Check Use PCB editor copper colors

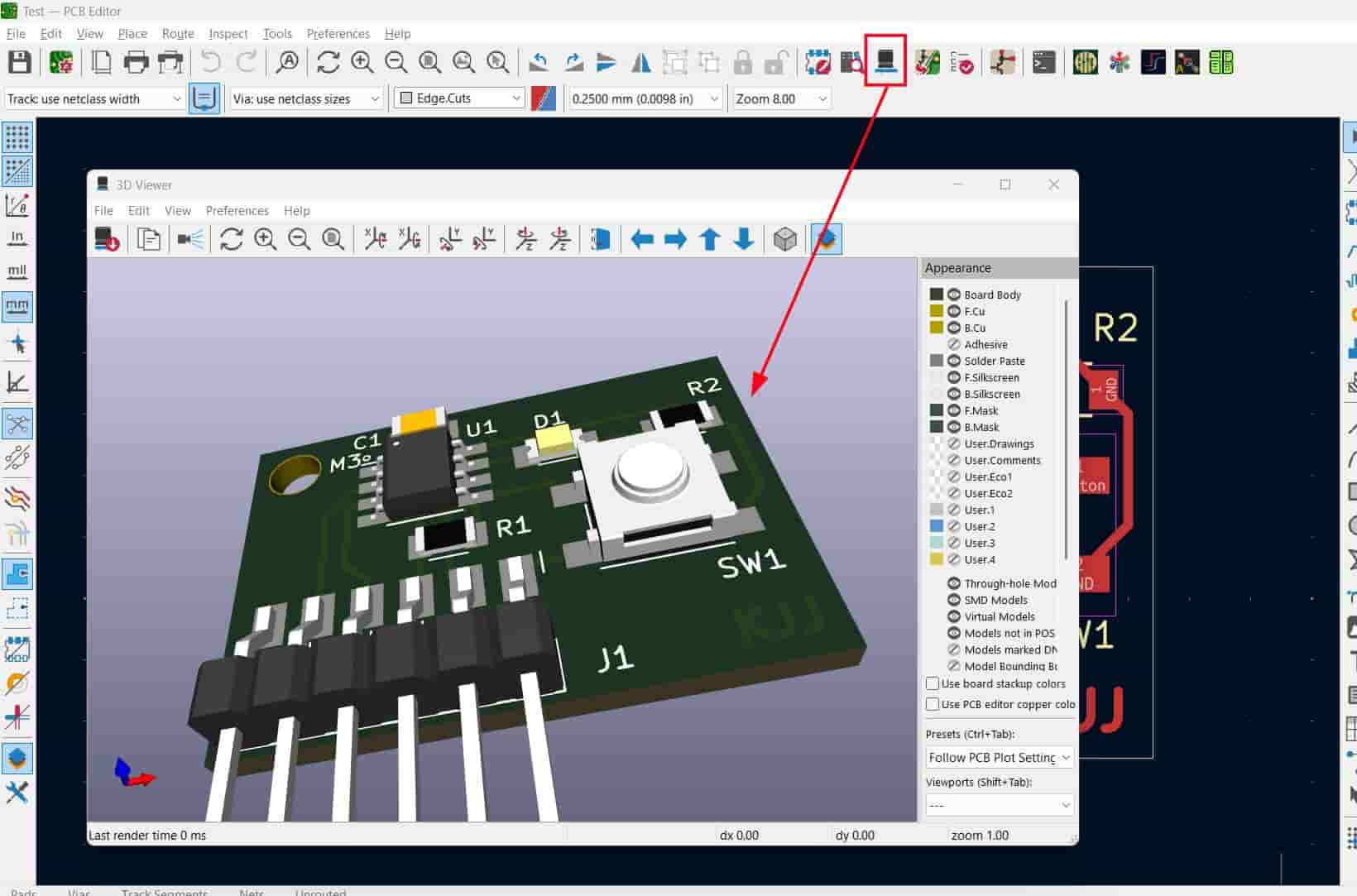(x=933, y=704)
